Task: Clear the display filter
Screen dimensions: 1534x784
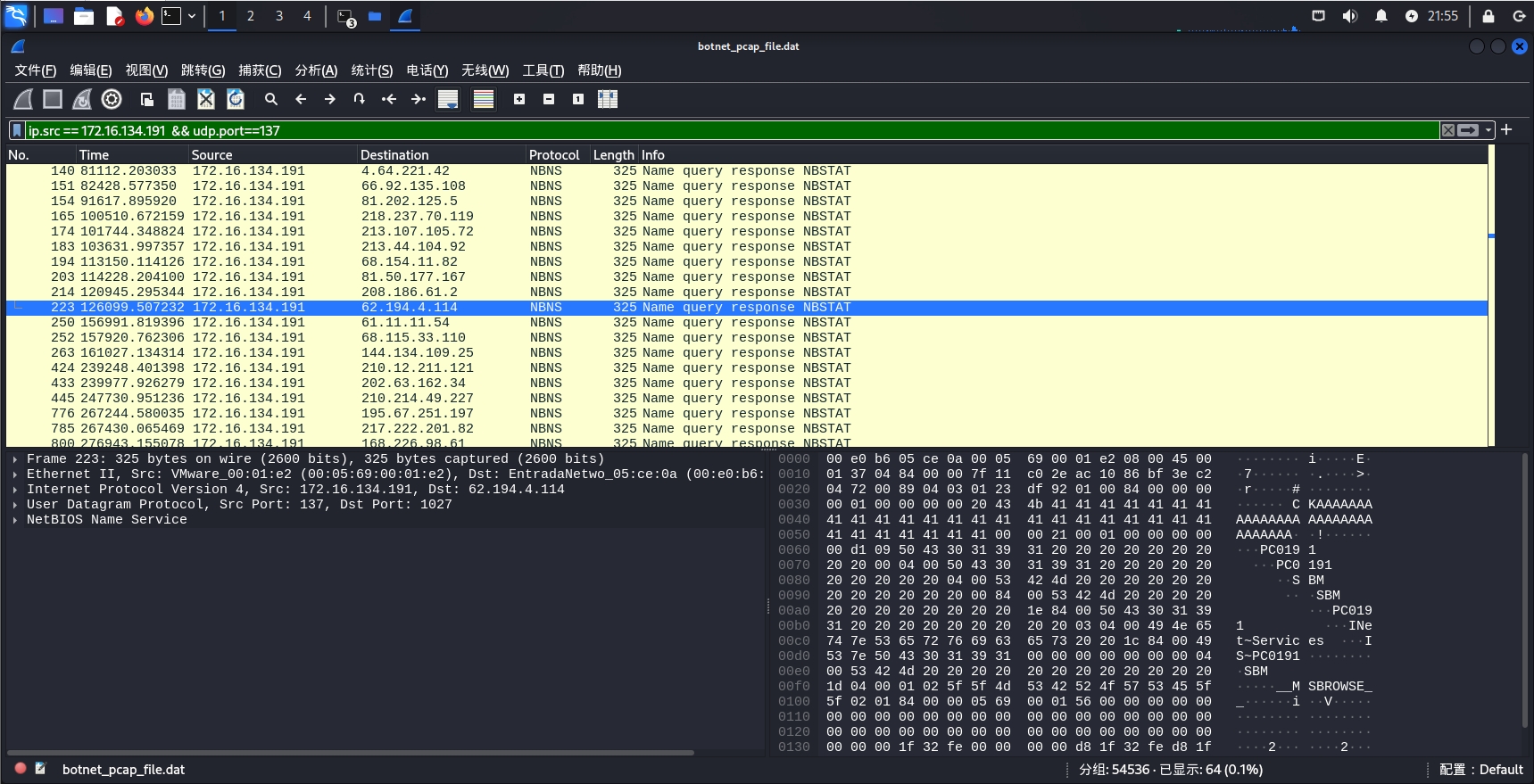Action: tap(1448, 130)
